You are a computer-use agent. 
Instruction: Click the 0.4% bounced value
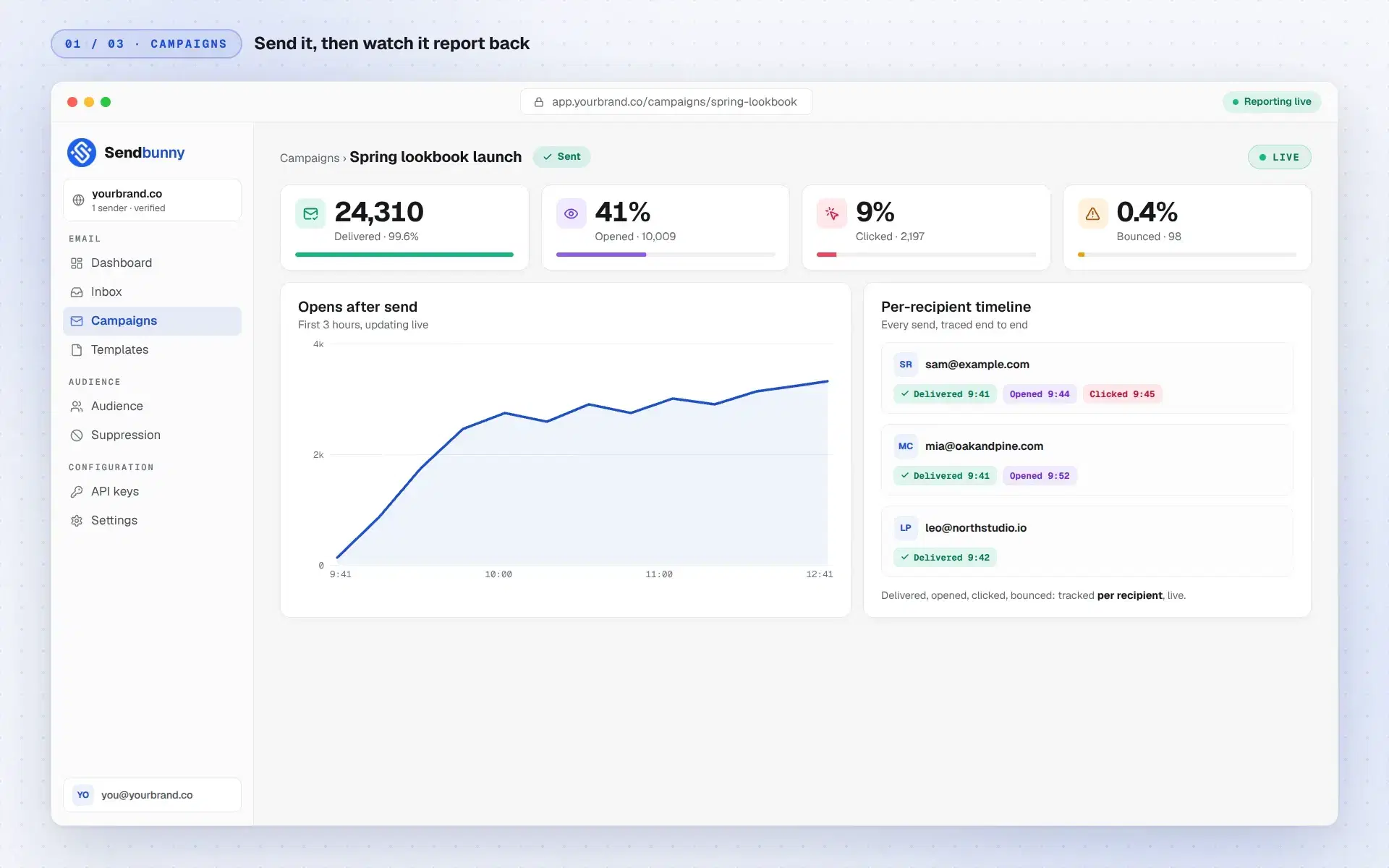click(1147, 212)
